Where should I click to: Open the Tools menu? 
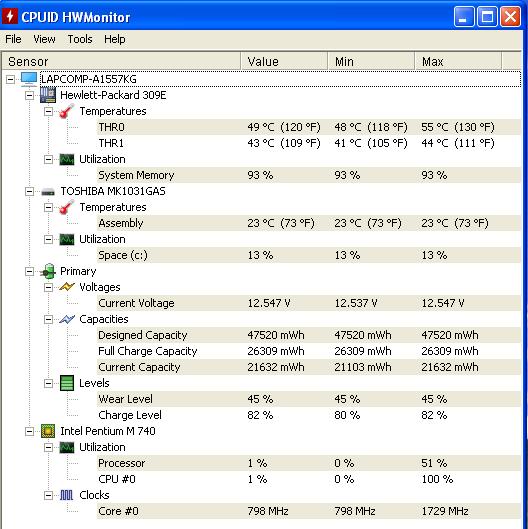(80, 39)
